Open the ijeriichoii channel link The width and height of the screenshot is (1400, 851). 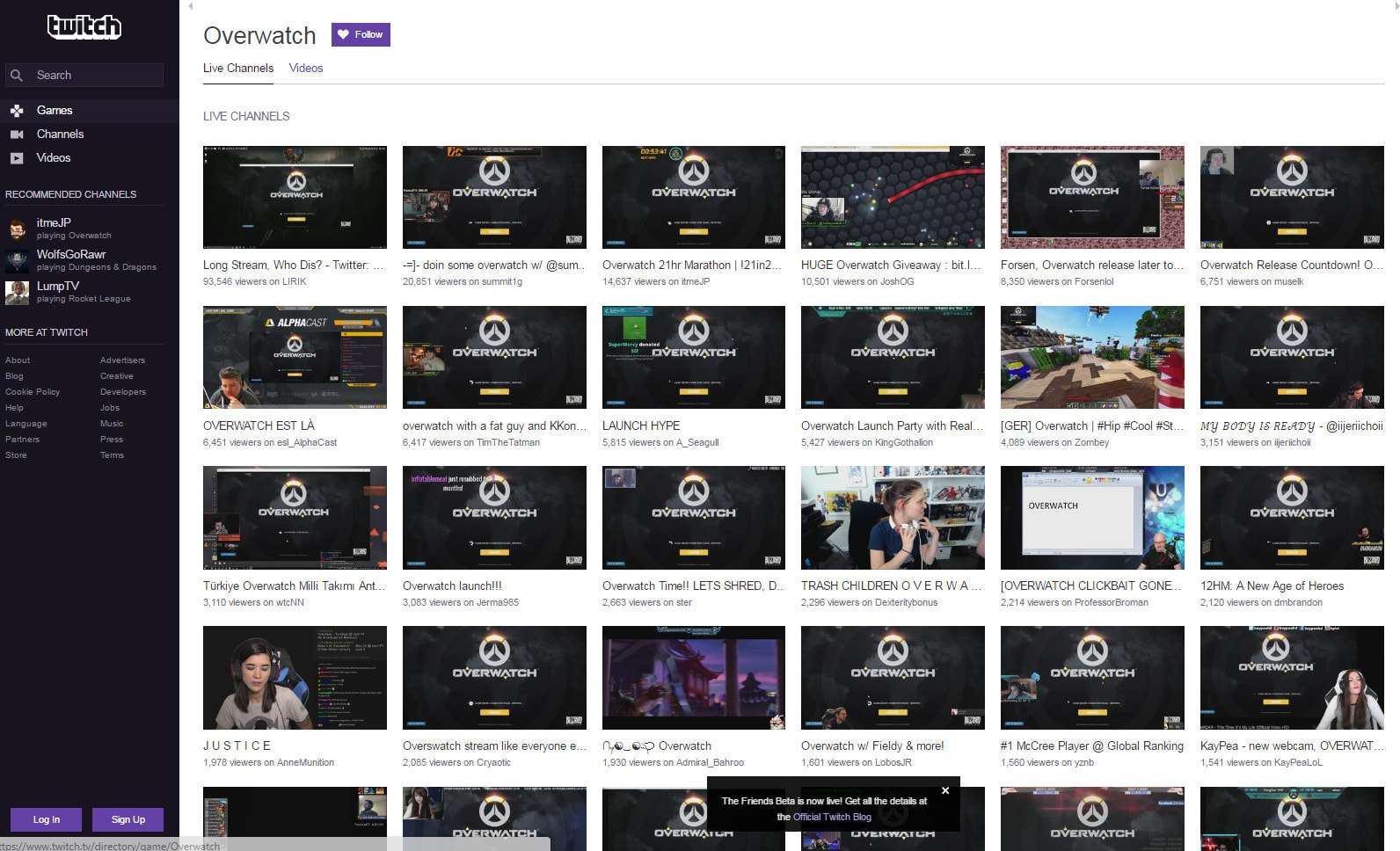coord(1292,442)
